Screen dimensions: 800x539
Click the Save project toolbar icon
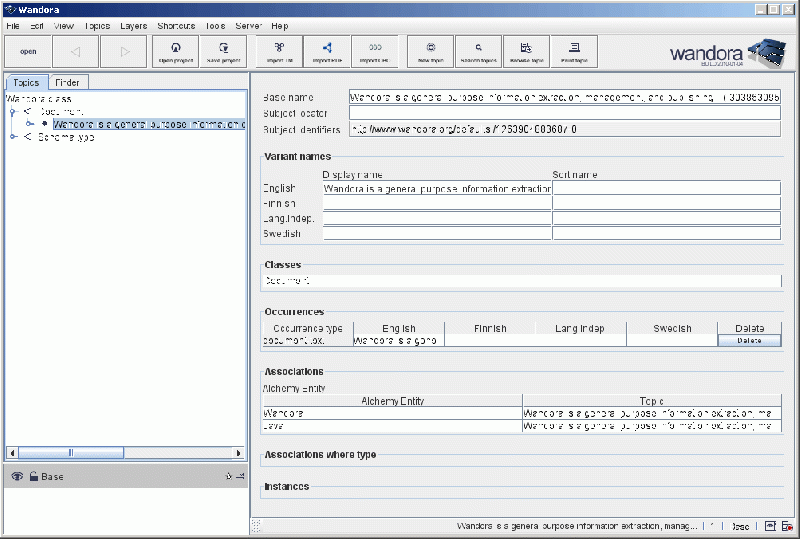(223, 52)
